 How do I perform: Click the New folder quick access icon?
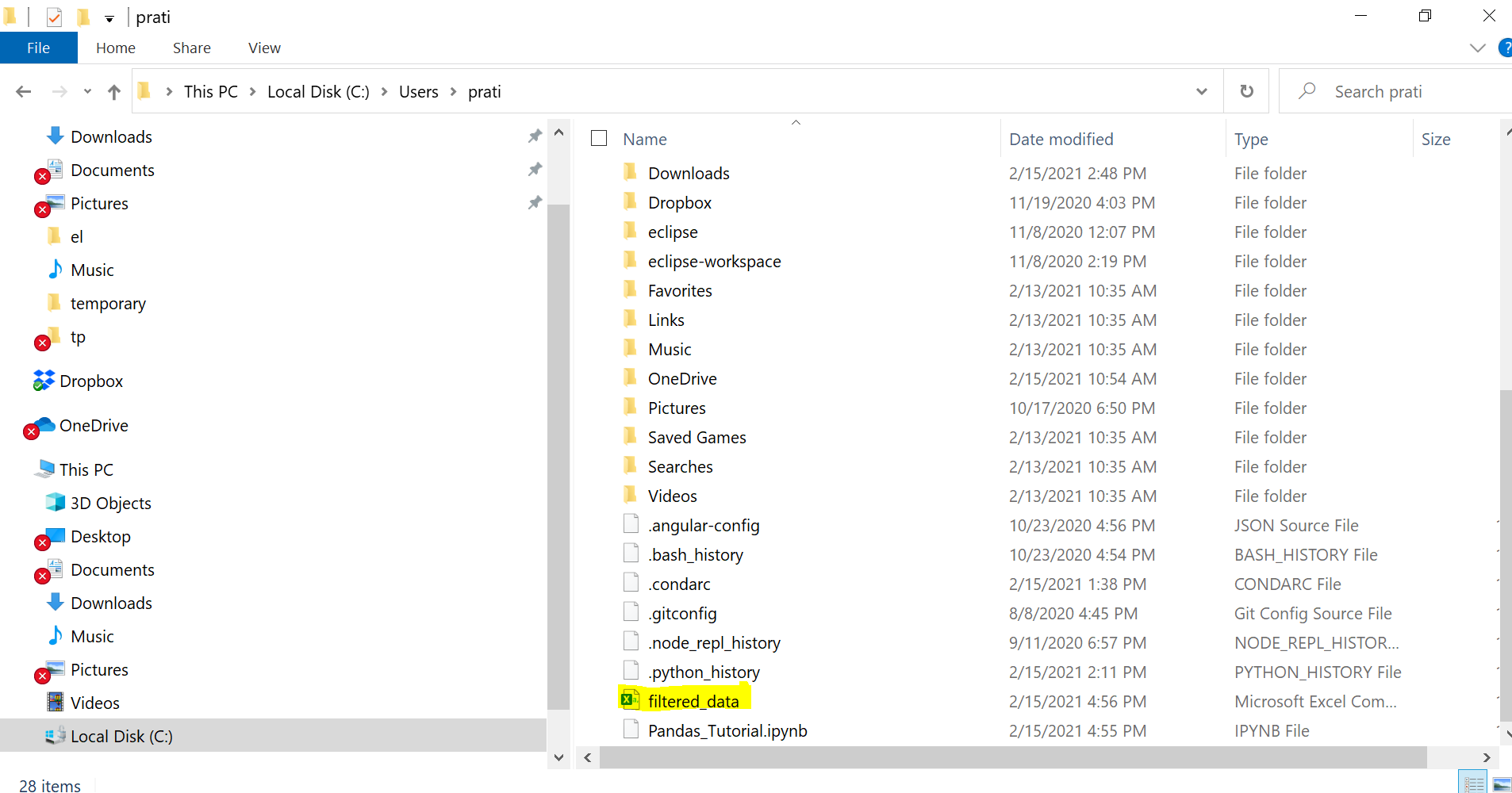(x=83, y=17)
